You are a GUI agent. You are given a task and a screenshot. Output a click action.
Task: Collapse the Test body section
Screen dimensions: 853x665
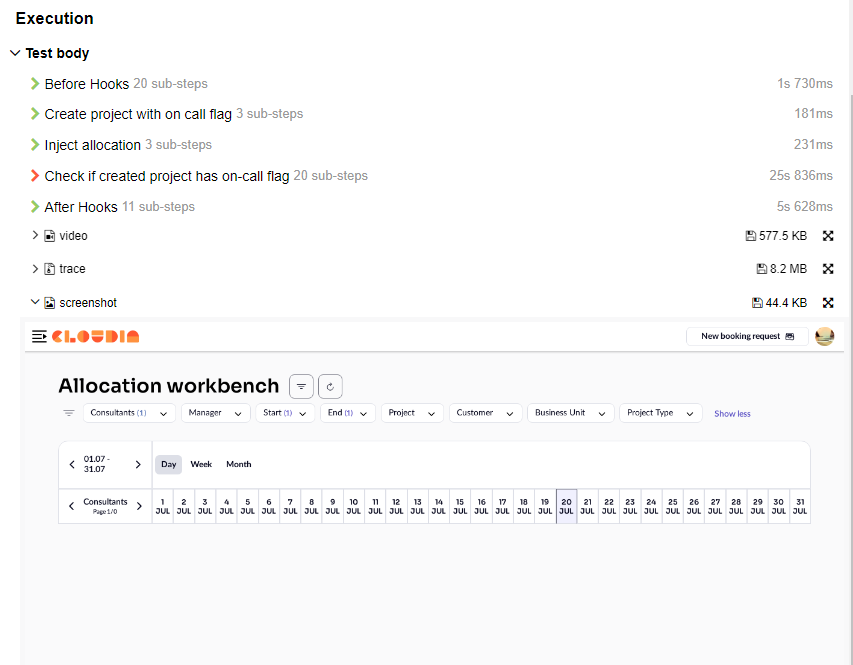(15, 53)
